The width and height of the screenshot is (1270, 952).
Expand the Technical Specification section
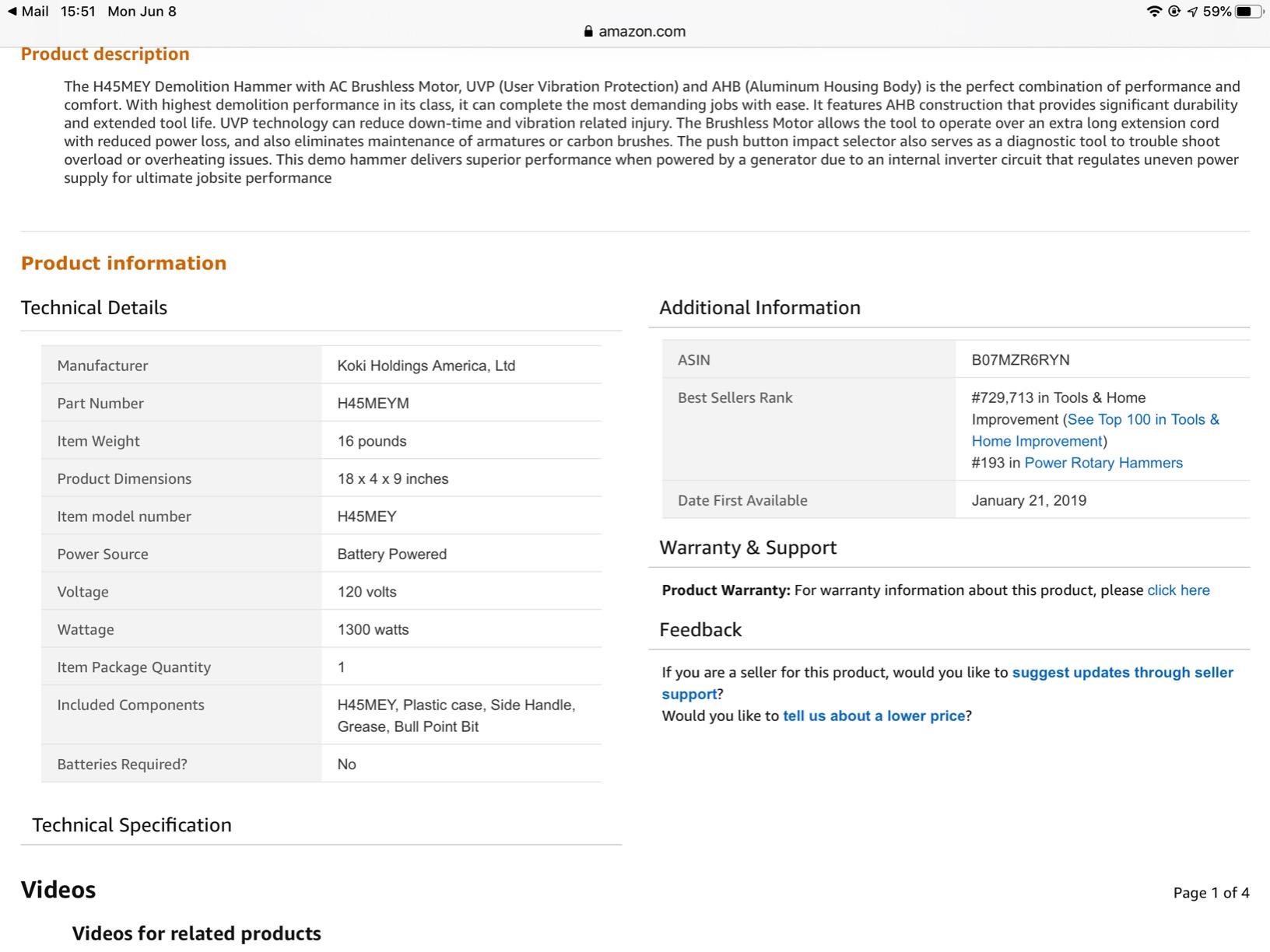point(132,825)
